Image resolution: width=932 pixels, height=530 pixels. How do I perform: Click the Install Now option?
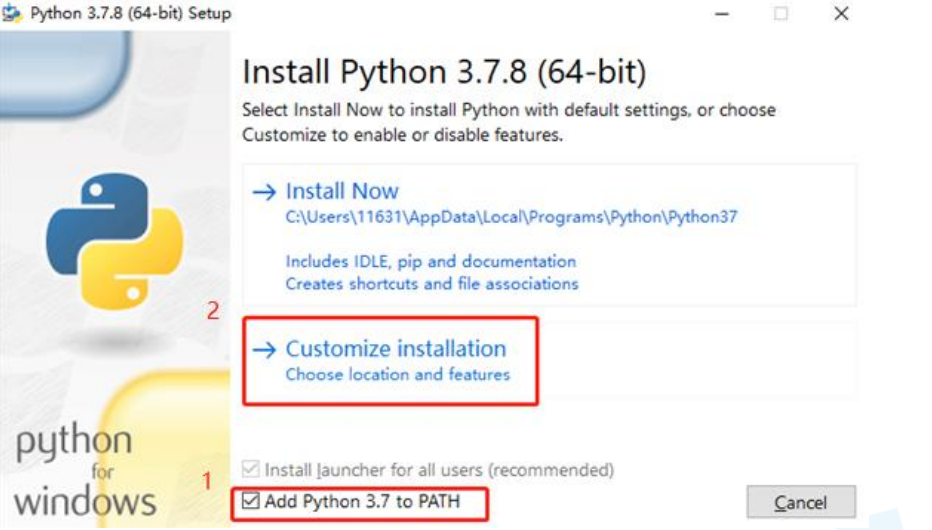click(x=549, y=235)
